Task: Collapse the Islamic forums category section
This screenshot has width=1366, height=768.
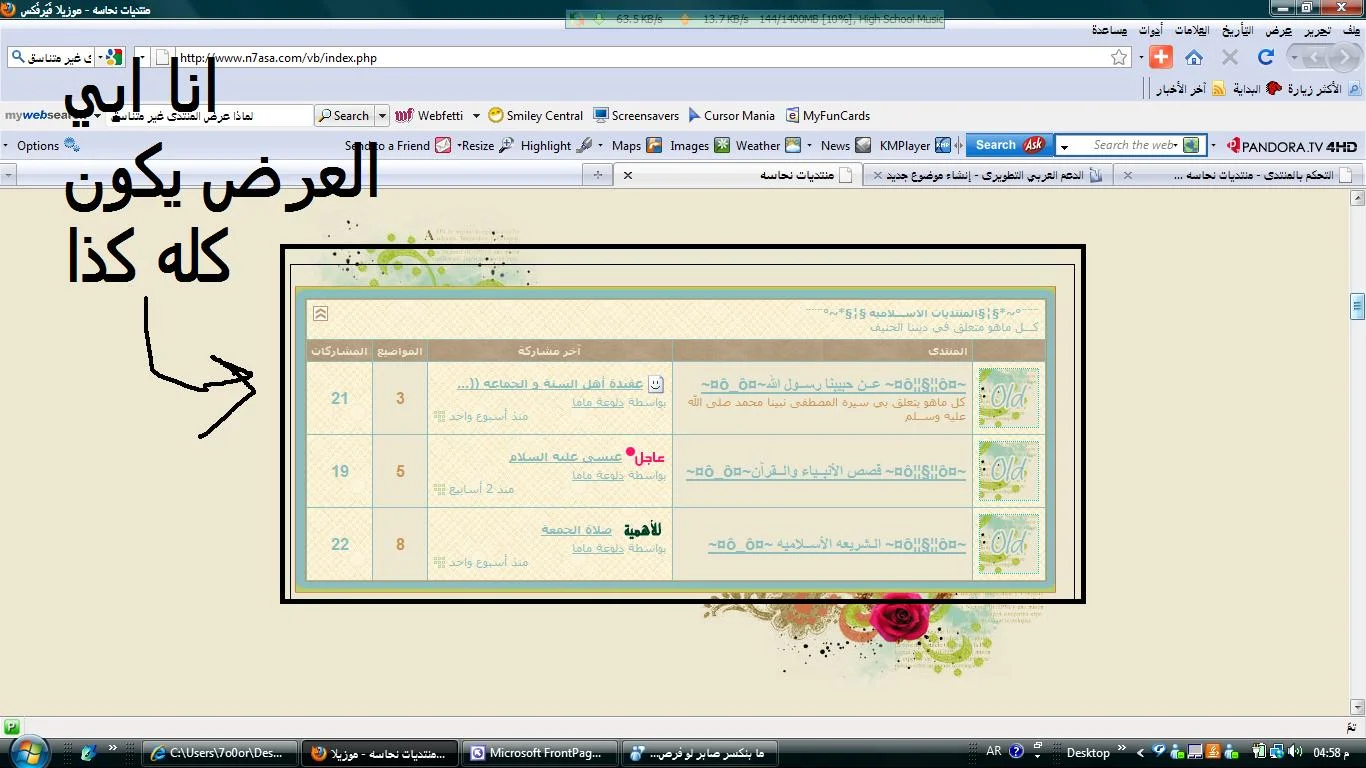Action: (x=320, y=313)
